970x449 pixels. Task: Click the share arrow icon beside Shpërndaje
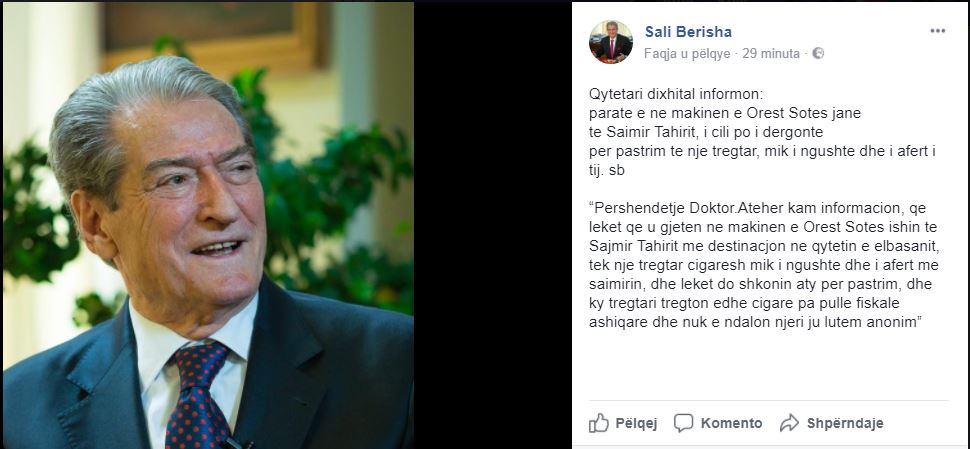click(x=789, y=423)
